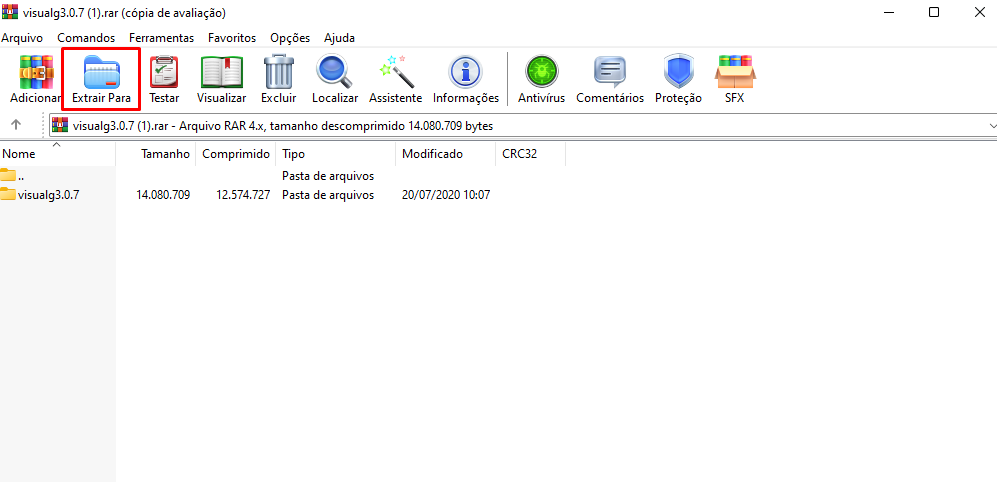Open the Localizar magnifier tool

click(334, 71)
